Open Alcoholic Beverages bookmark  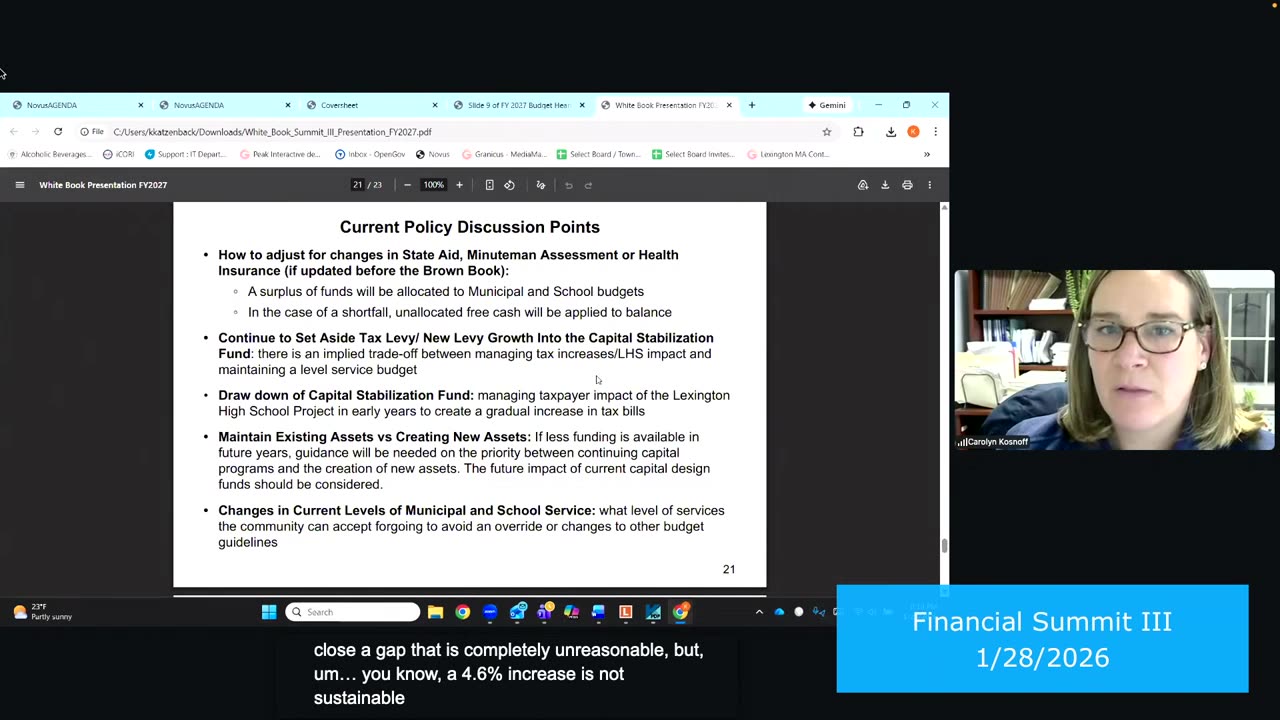click(48, 154)
